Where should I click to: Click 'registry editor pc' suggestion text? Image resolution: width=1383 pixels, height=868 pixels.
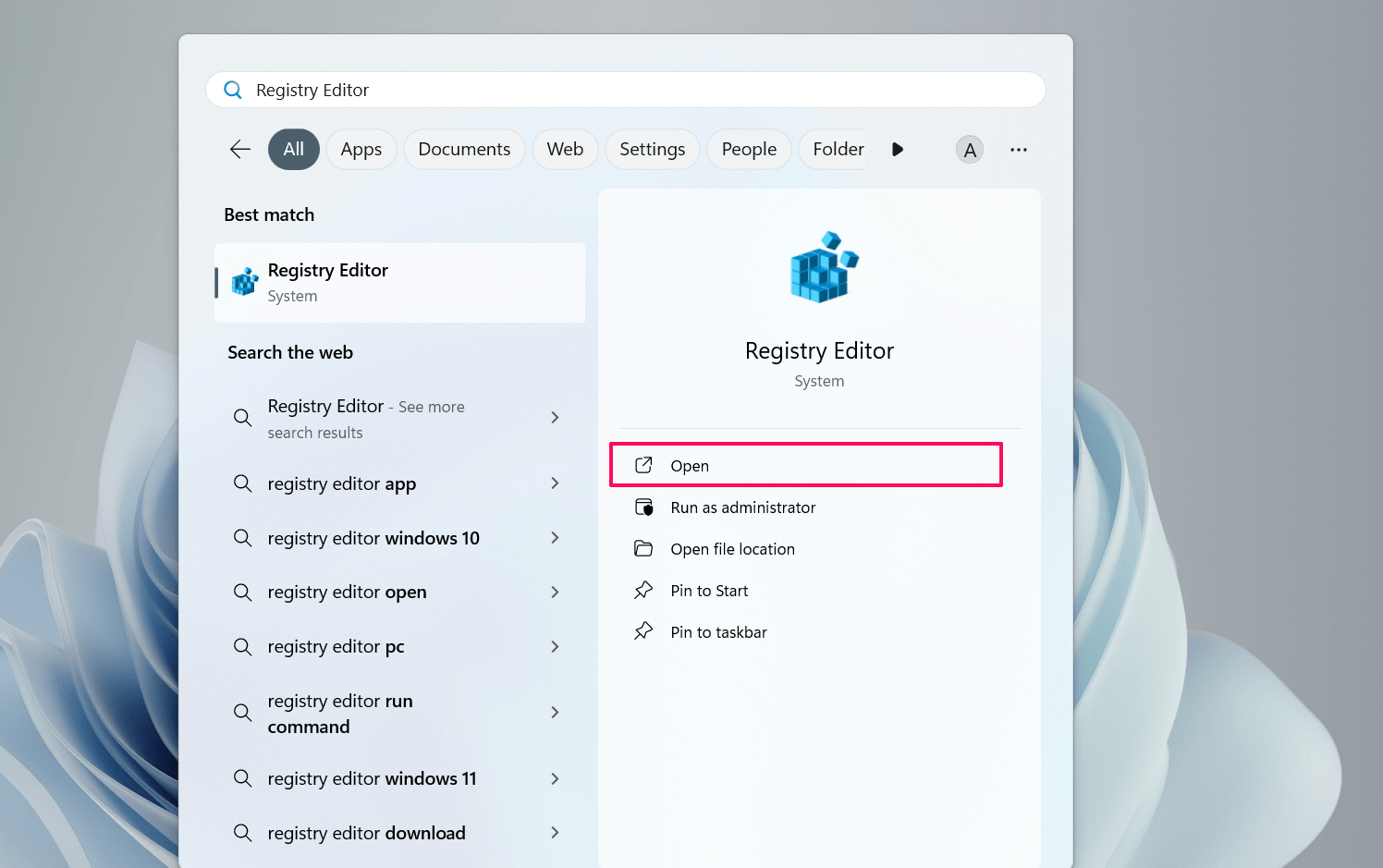pyautogui.click(x=337, y=646)
